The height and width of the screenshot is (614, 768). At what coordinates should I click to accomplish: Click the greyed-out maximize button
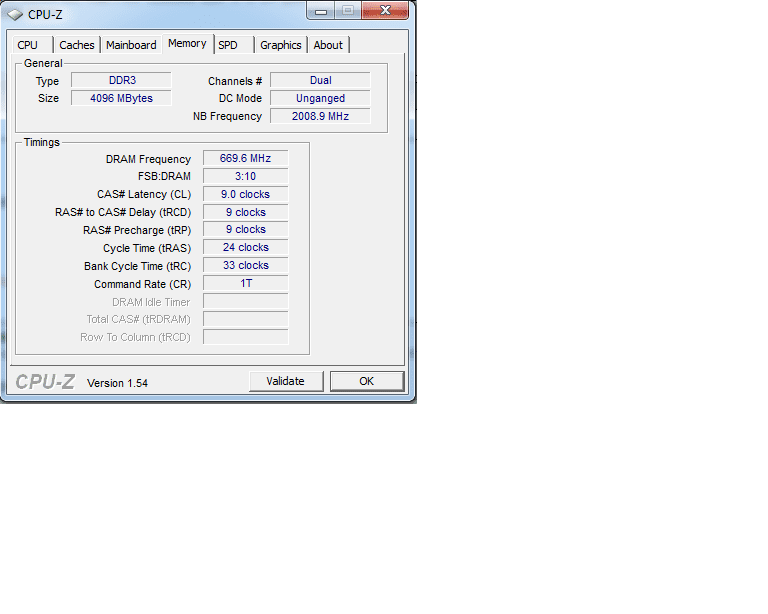coord(348,11)
